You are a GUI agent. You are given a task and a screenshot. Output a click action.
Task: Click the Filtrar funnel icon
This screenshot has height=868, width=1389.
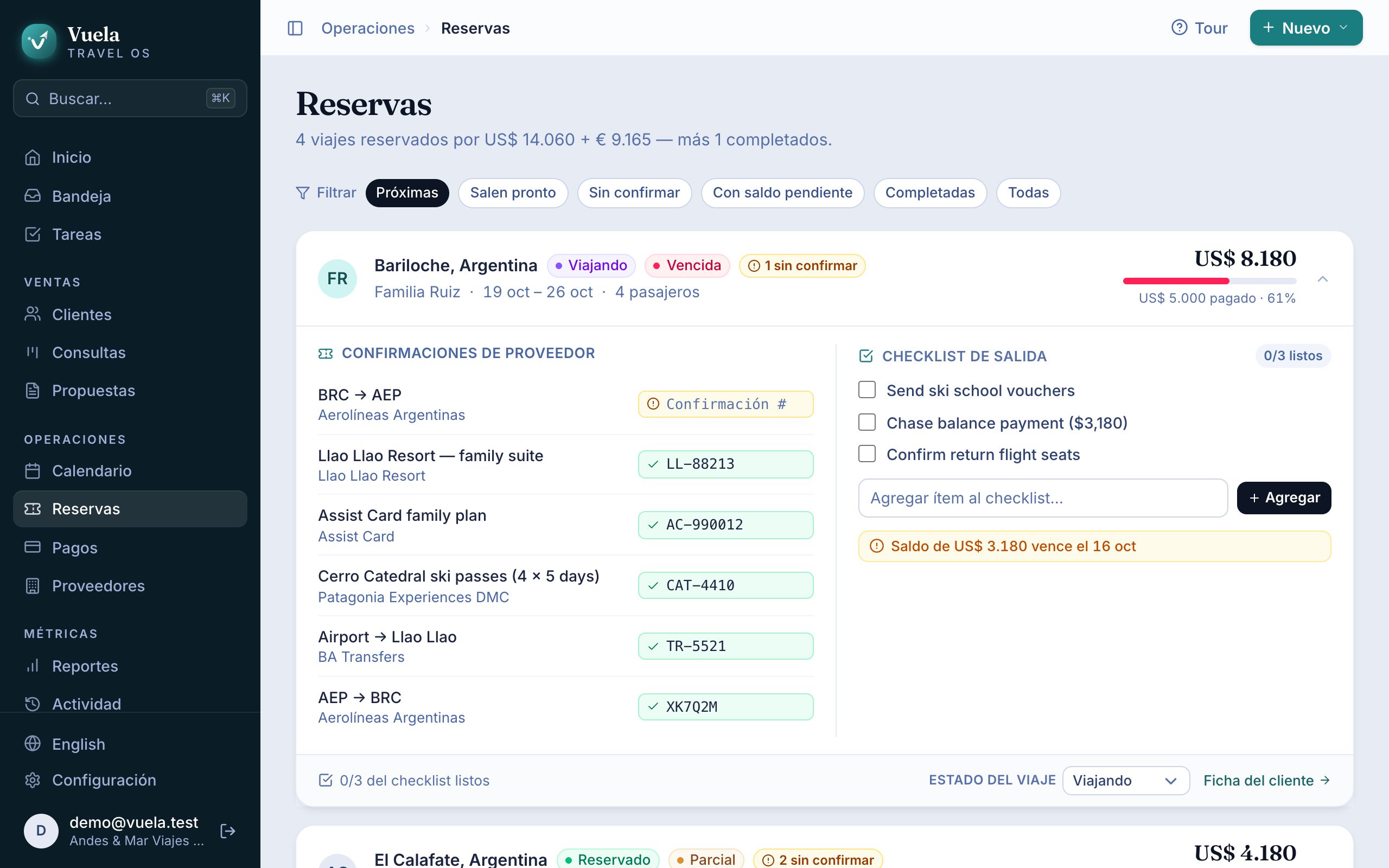(x=302, y=193)
